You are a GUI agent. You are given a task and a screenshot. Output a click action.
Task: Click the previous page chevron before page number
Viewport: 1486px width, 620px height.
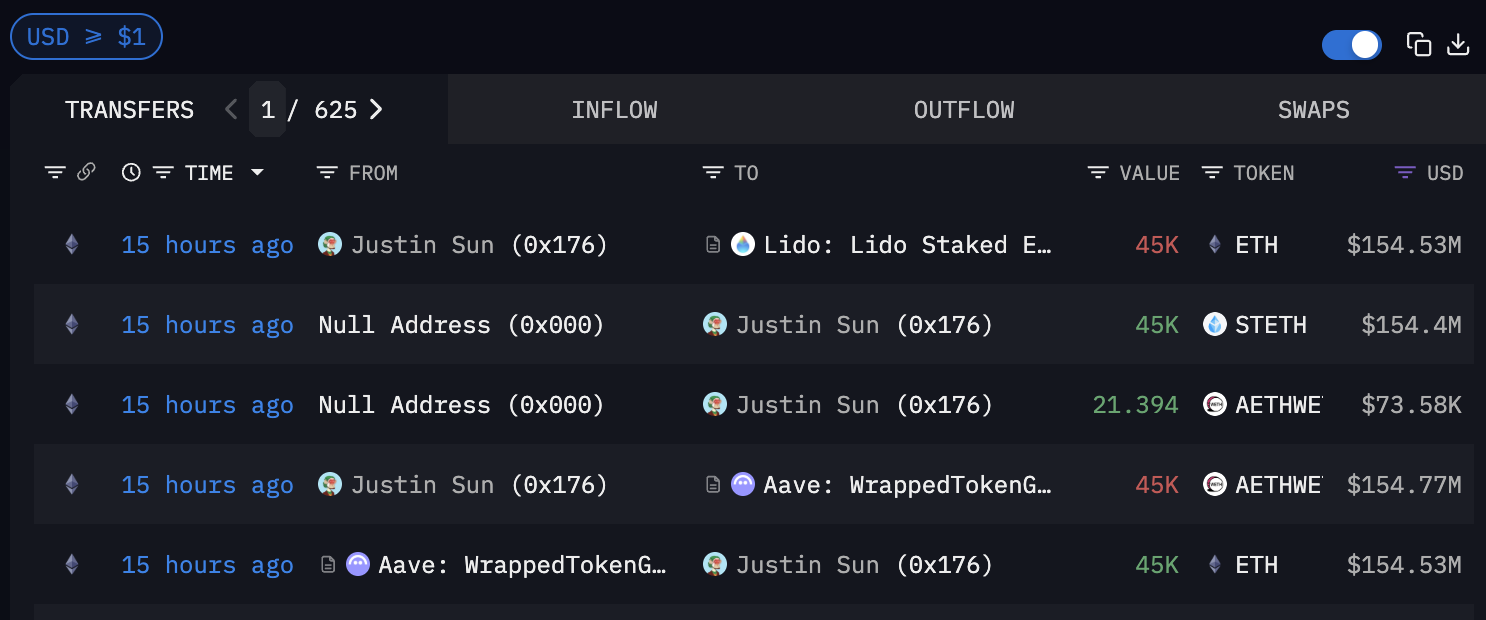tap(230, 109)
